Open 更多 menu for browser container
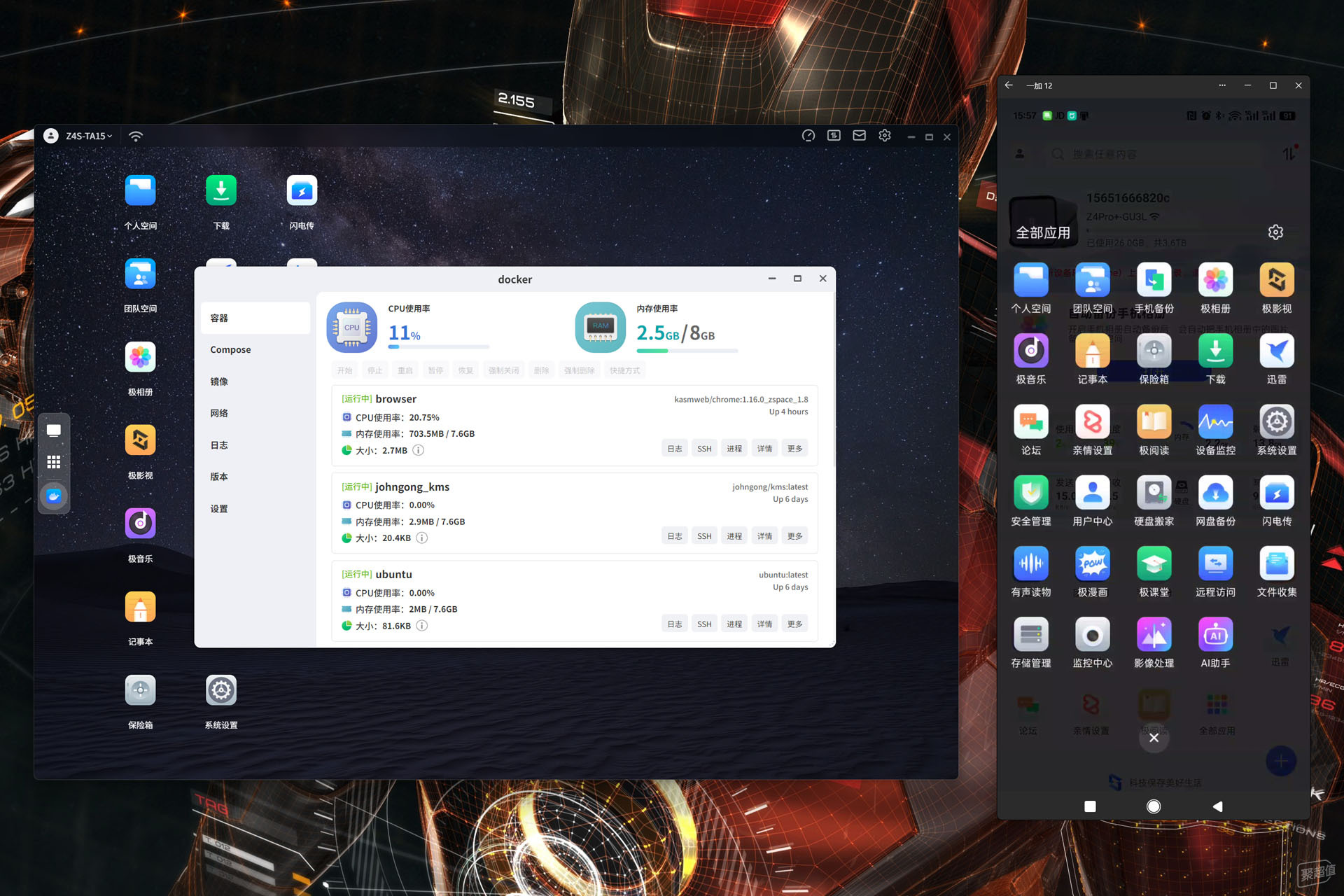 click(794, 449)
